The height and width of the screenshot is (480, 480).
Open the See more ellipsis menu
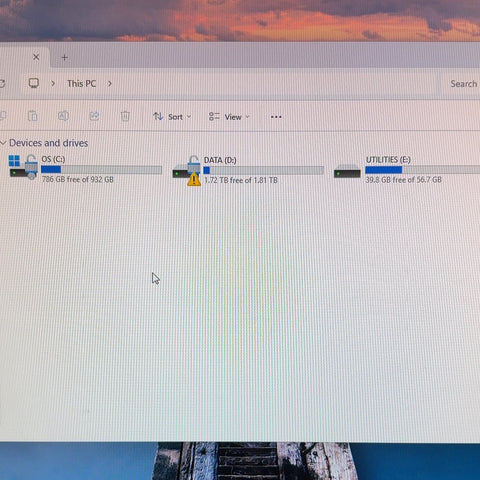[276, 117]
